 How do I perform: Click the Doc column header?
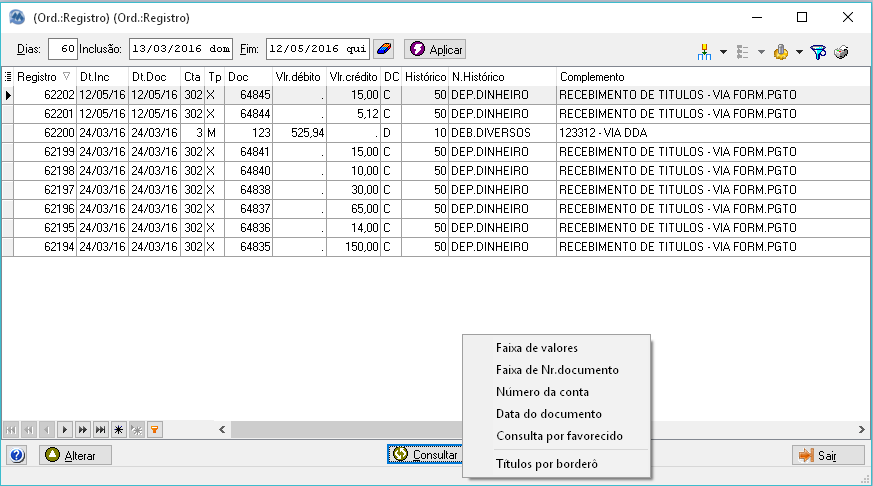point(248,77)
